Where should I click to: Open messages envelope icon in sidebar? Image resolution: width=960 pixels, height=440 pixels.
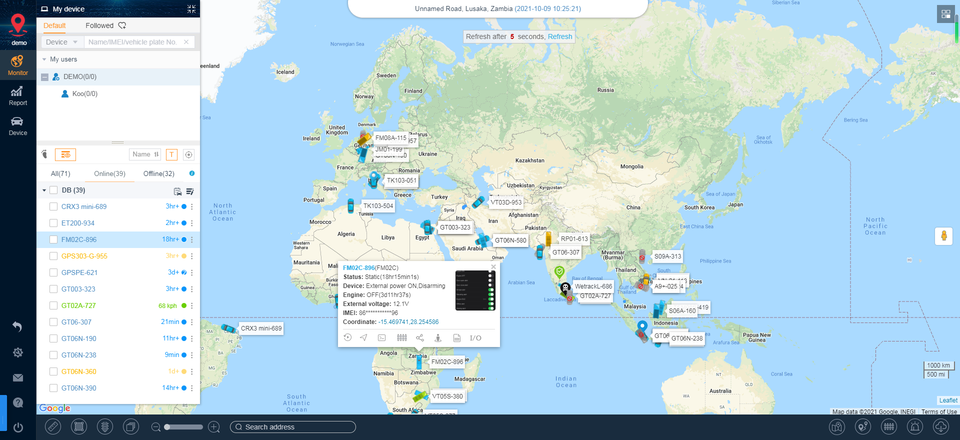tap(18, 378)
